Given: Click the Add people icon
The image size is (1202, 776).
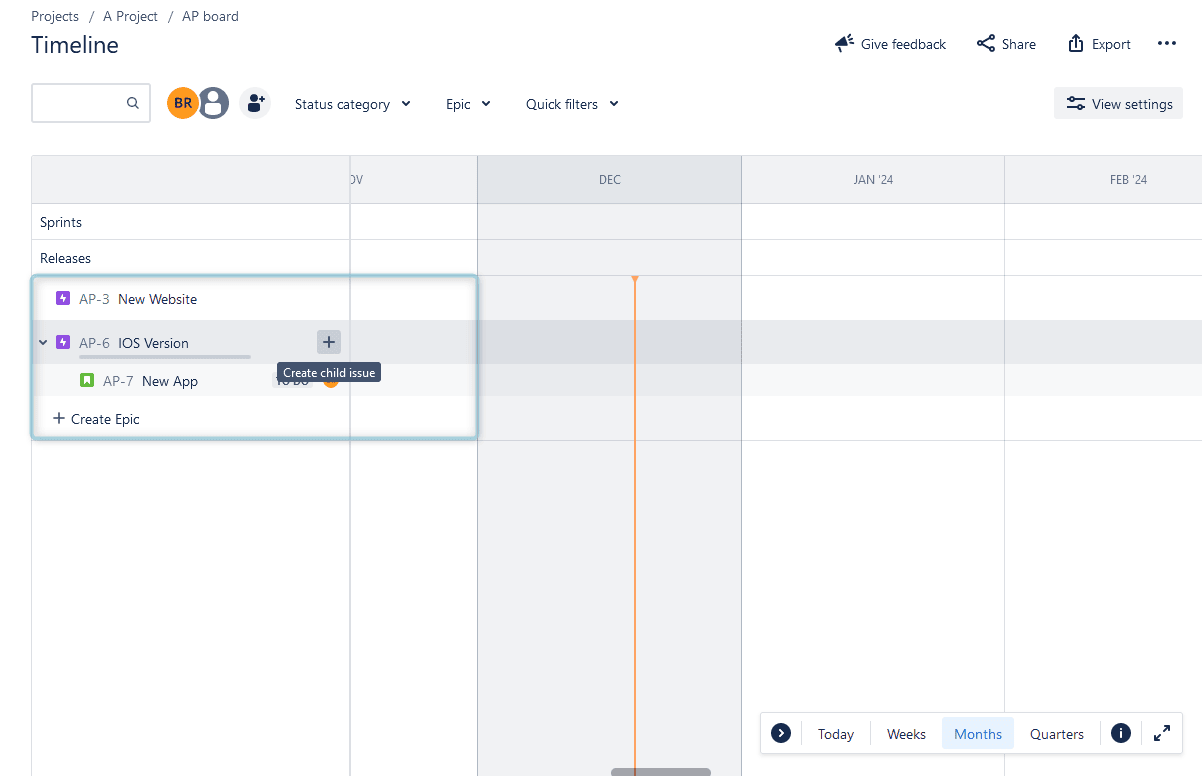Looking at the screenshot, I should tap(255, 103).
